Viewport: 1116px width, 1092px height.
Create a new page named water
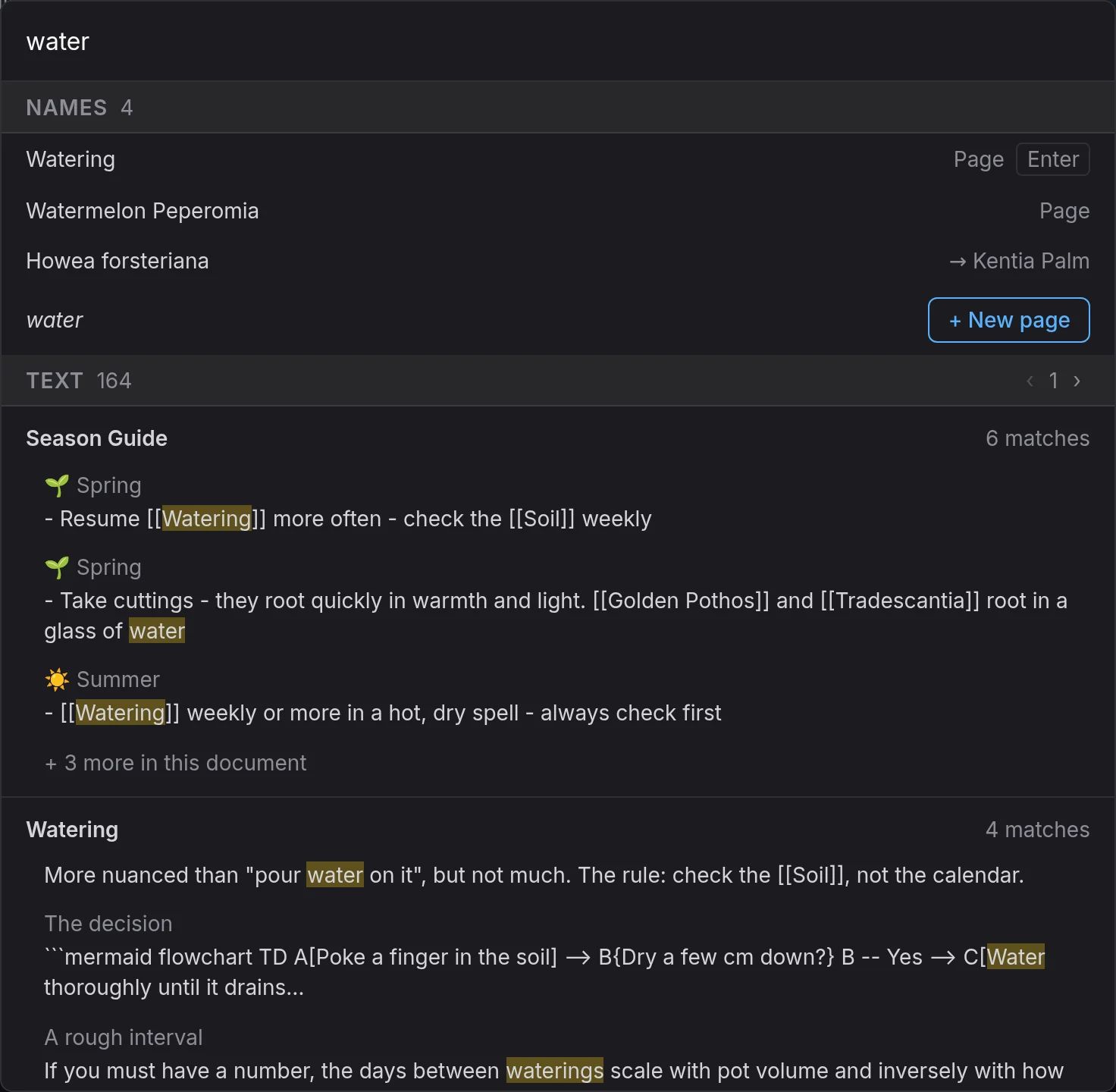click(1008, 320)
